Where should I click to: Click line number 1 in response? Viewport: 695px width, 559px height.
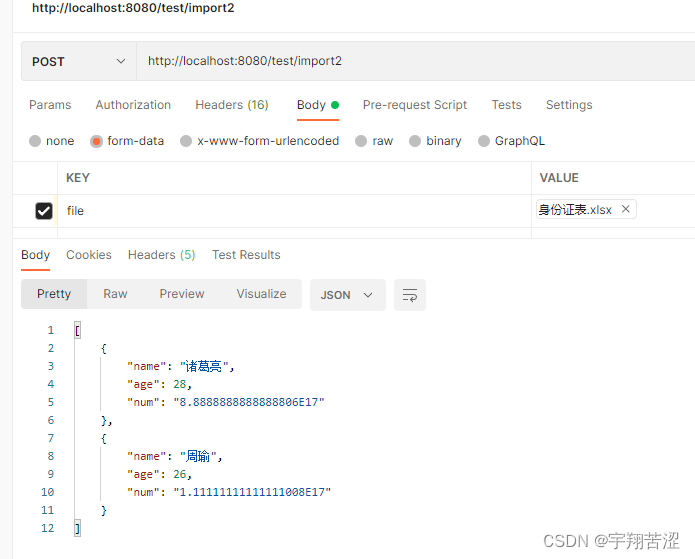(x=51, y=330)
